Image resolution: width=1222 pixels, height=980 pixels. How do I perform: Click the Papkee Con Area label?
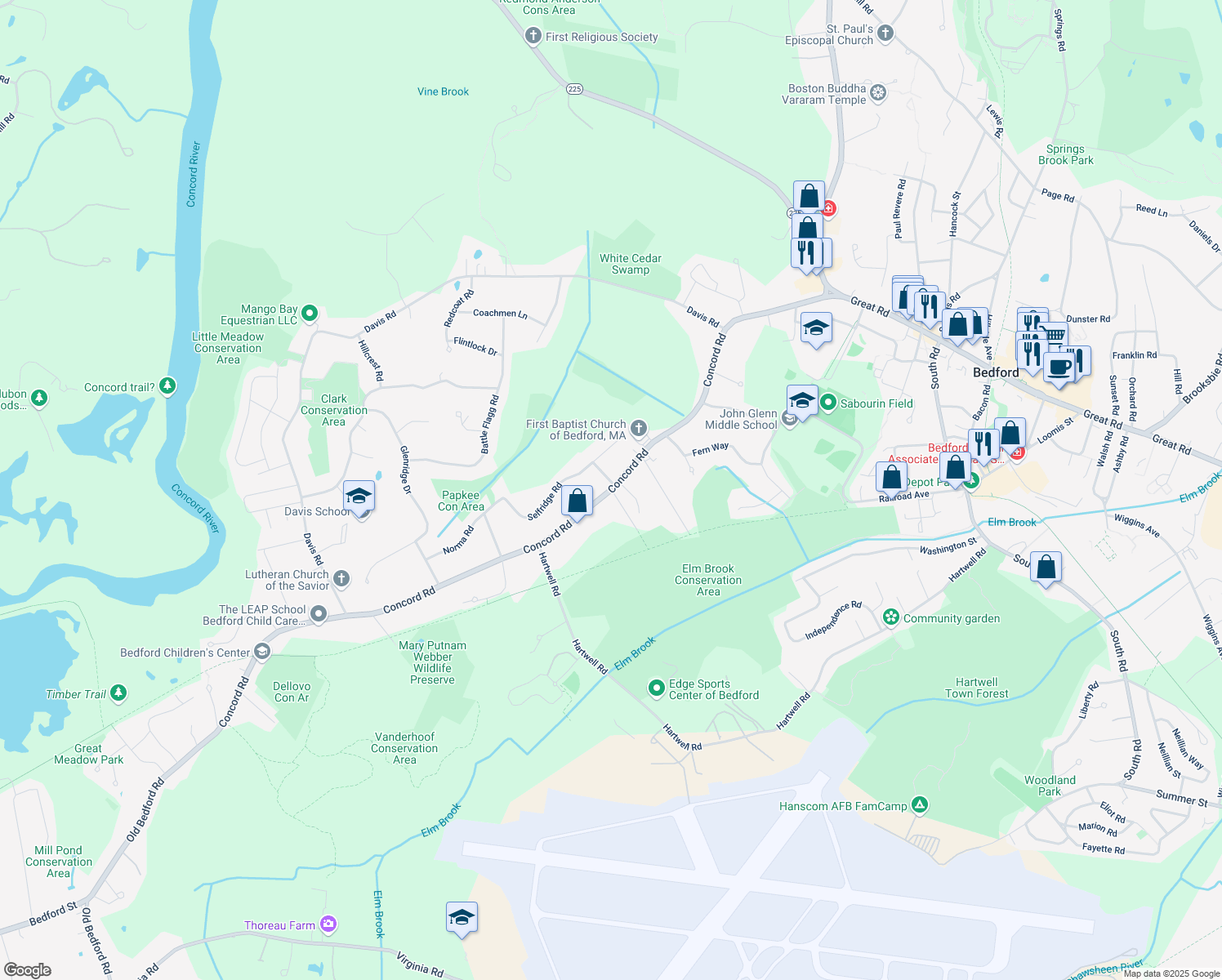[462, 501]
